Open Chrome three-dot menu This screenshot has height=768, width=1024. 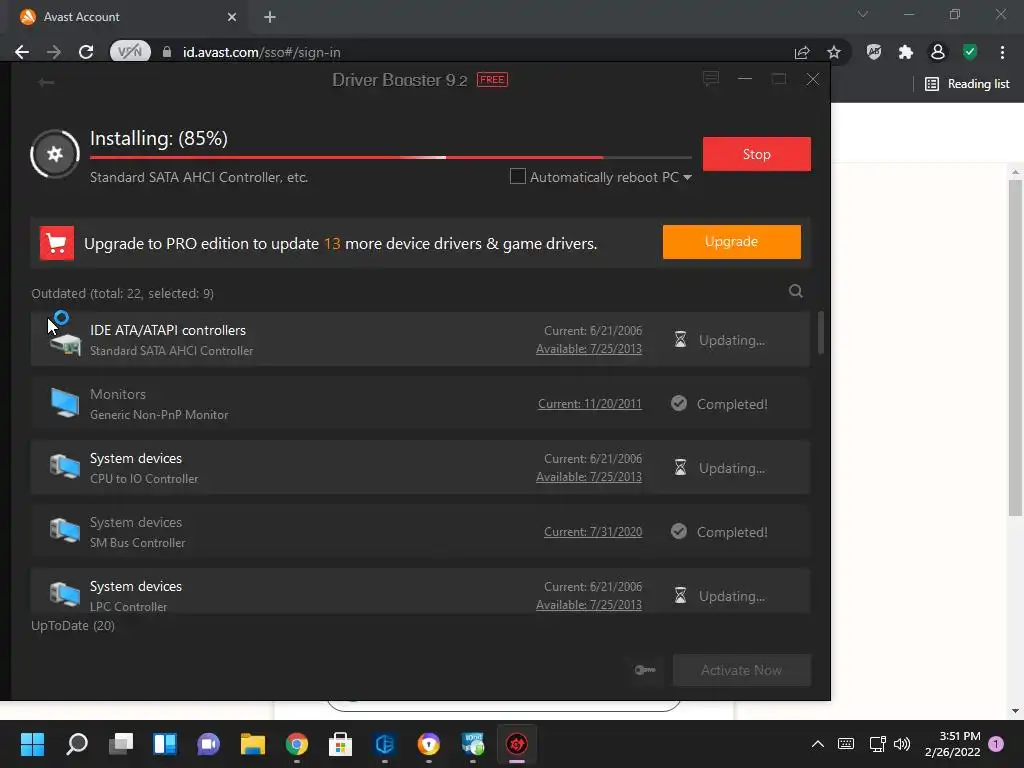(1002, 52)
